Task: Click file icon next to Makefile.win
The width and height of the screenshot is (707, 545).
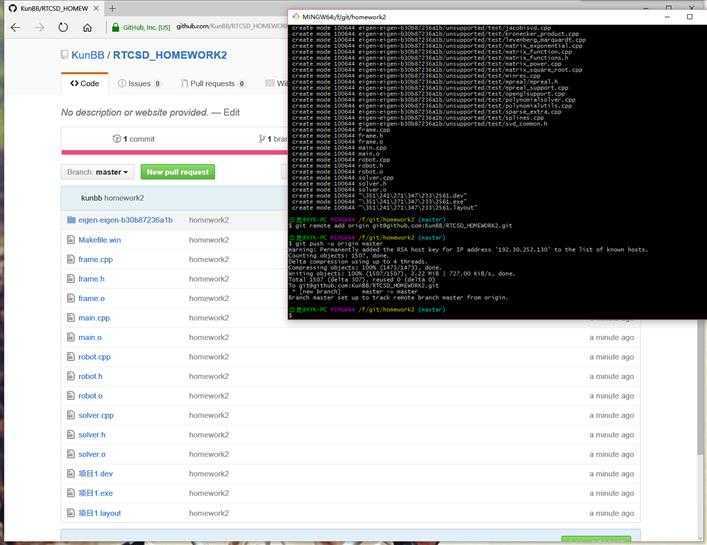Action: [71, 240]
